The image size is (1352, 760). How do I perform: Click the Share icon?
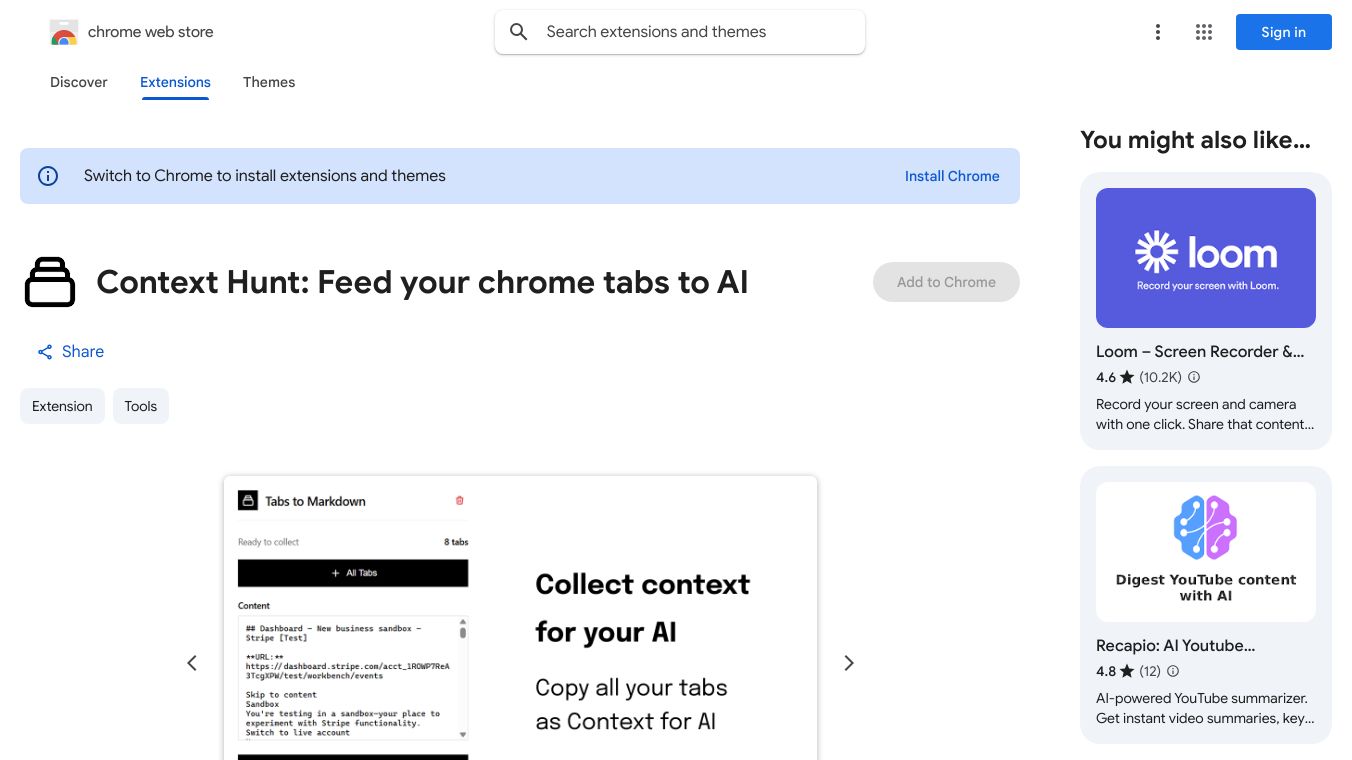[45, 352]
